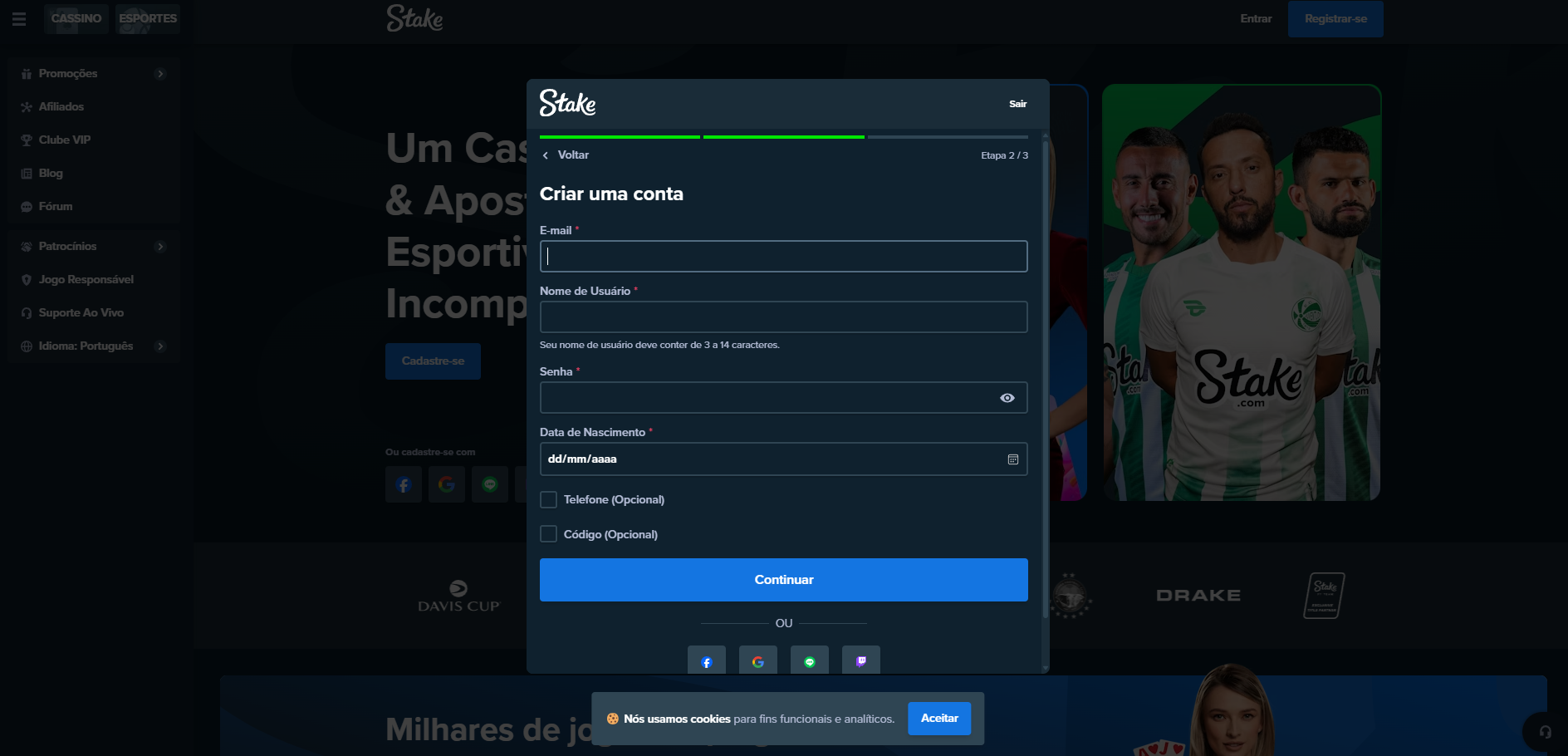Open the calendar picker icon in the birth date field
1568x756 pixels.
(1013, 459)
